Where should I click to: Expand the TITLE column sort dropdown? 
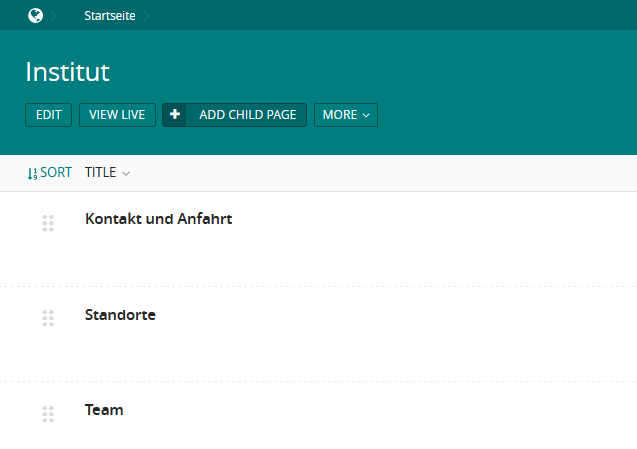tap(107, 173)
